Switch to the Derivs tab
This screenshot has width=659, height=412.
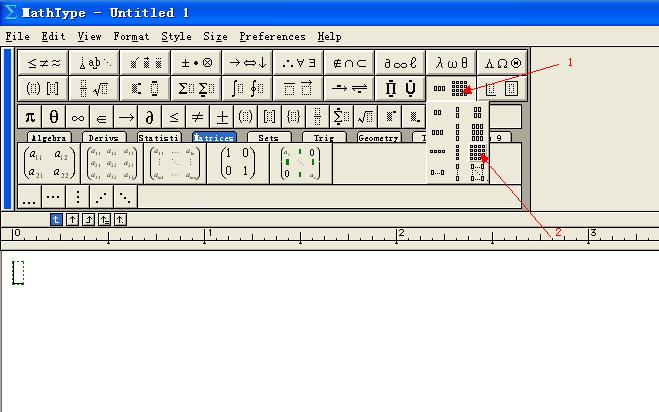pos(104,137)
